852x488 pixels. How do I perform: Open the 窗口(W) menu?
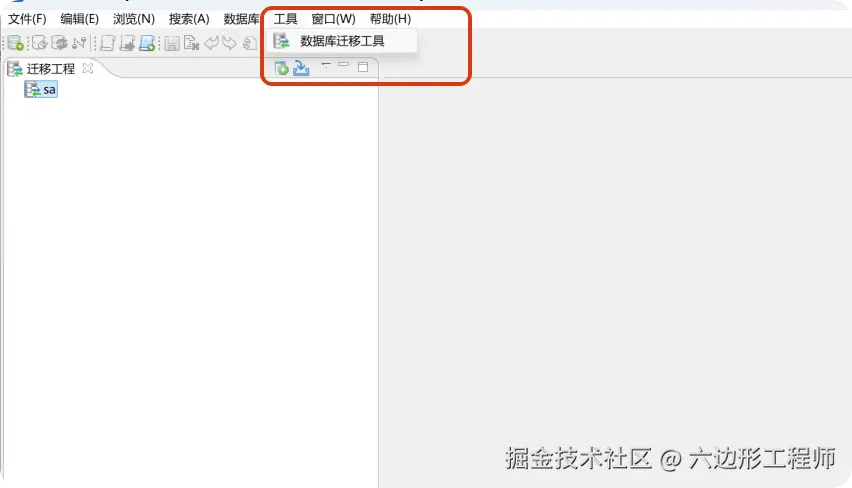coord(333,19)
